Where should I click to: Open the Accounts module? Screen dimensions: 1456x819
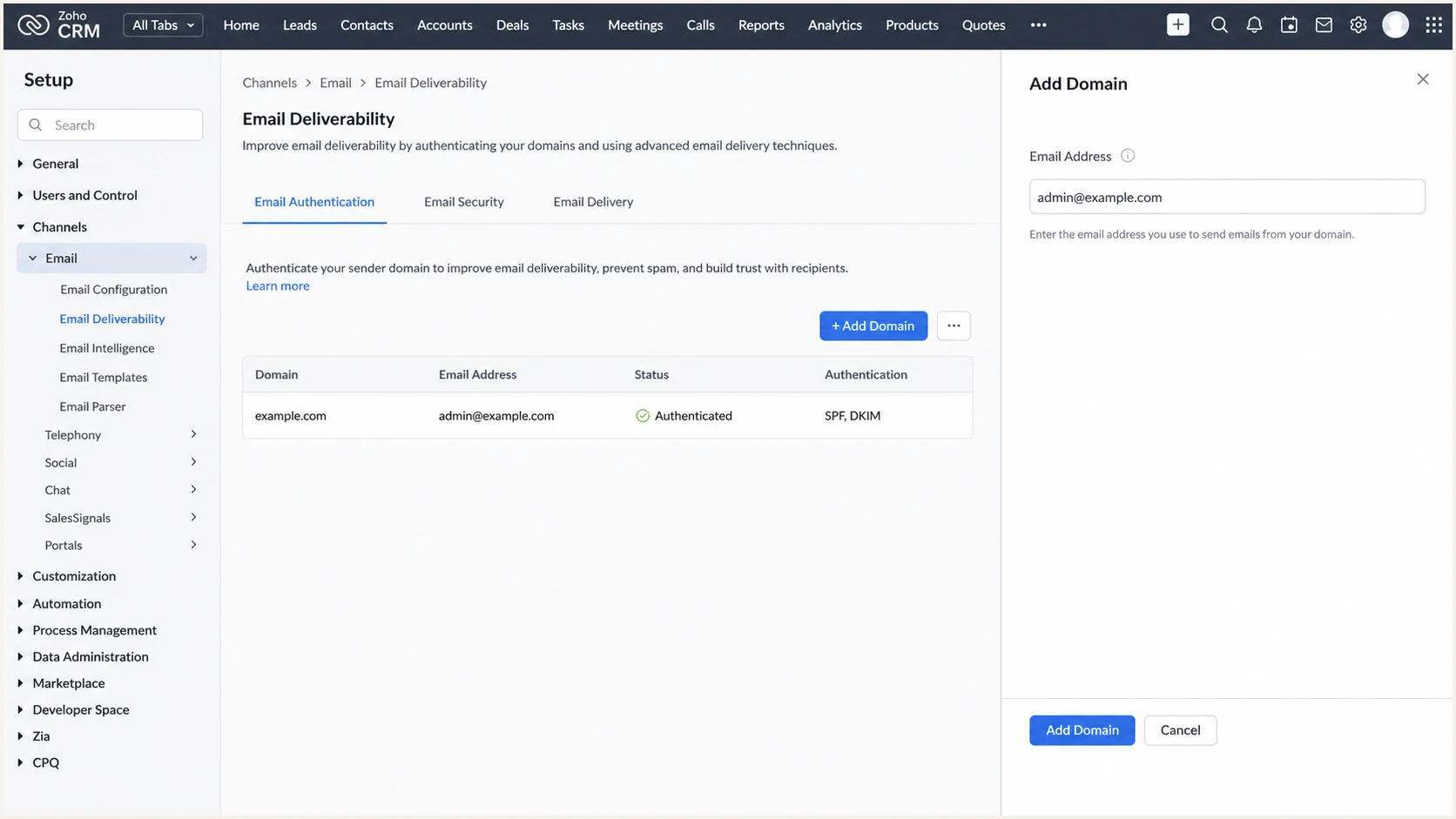coord(445,25)
